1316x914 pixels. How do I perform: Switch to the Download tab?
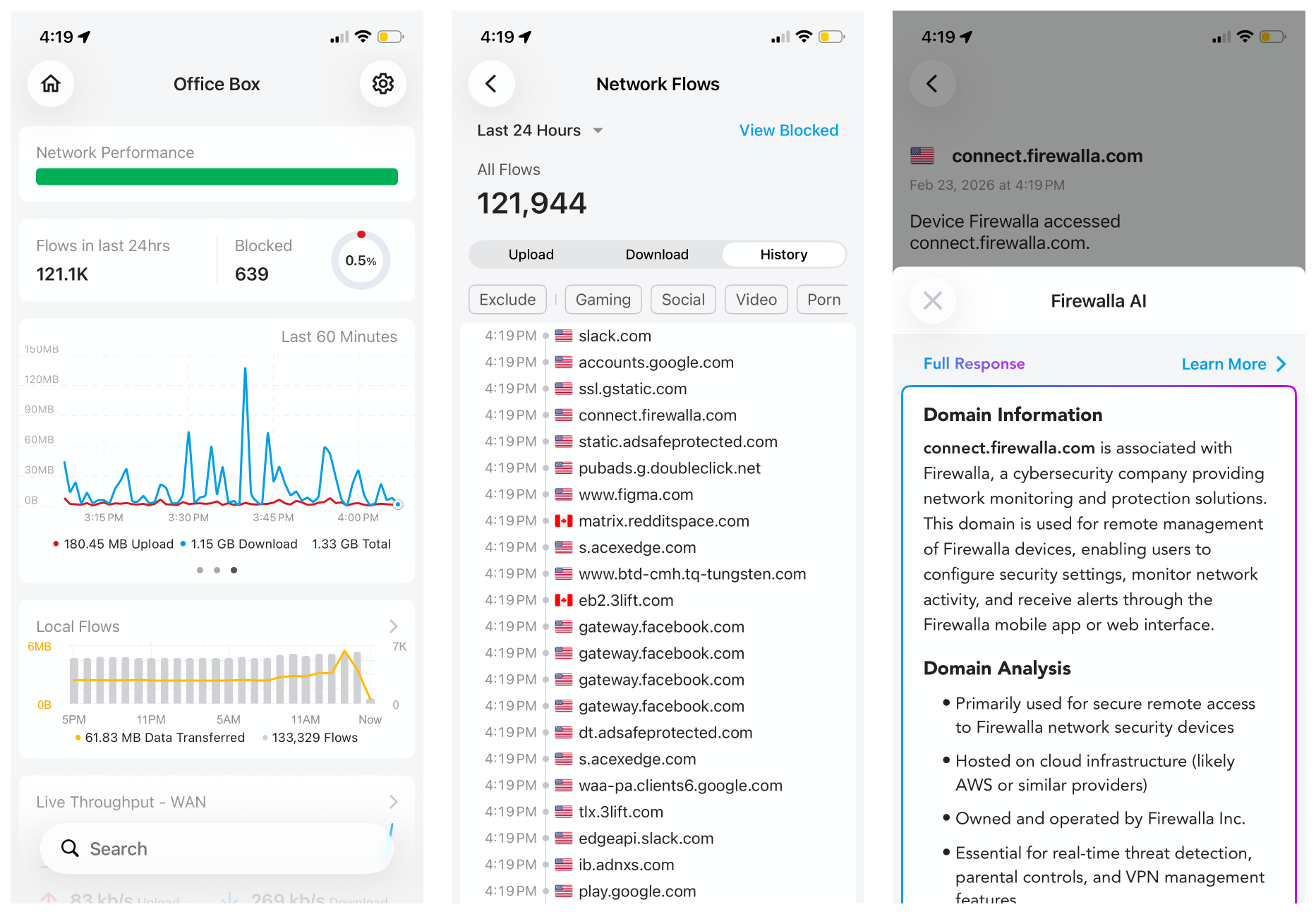pyautogui.click(x=656, y=255)
